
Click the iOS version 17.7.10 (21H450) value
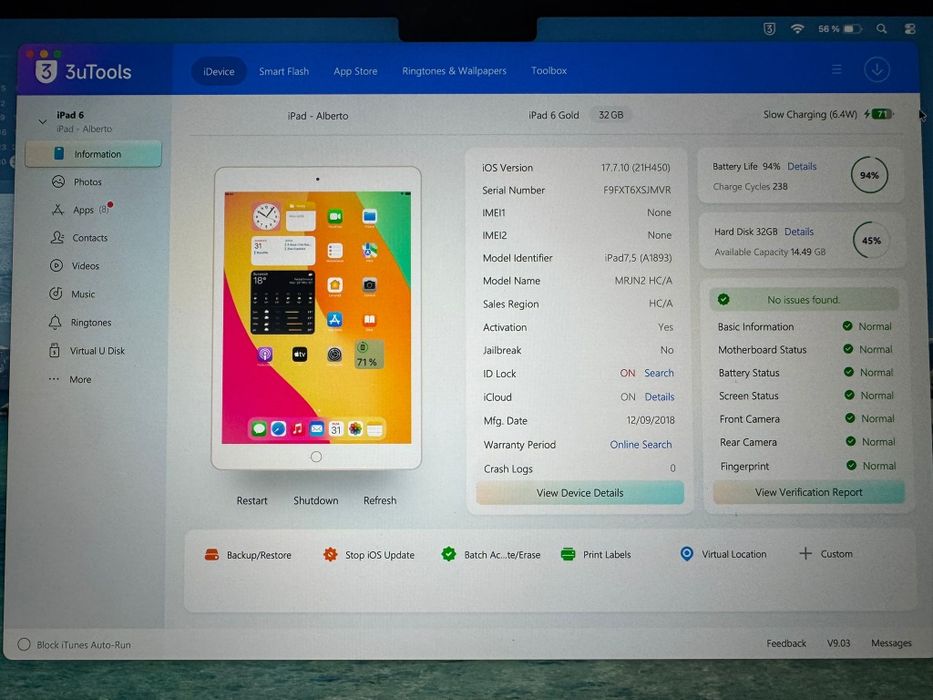click(x=635, y=168)
